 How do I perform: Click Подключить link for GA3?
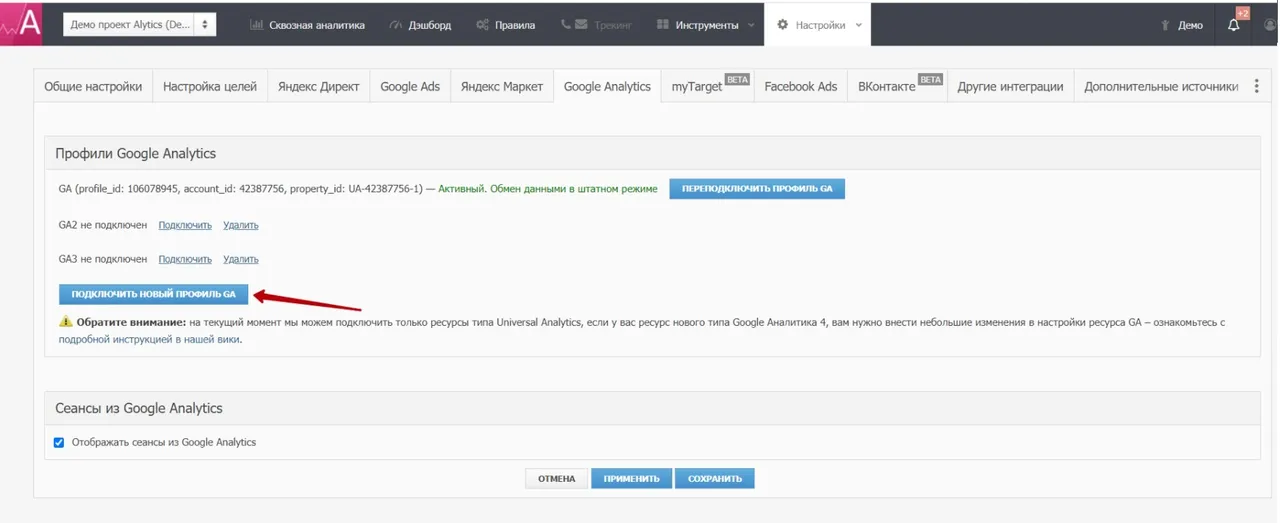(185, 259)
